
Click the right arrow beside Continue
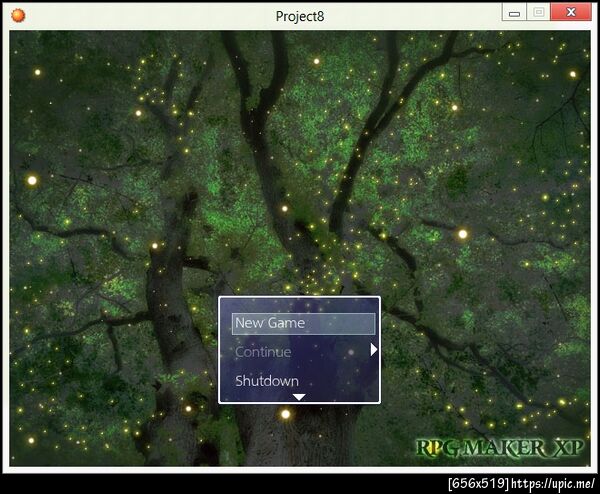pos(374,350)
